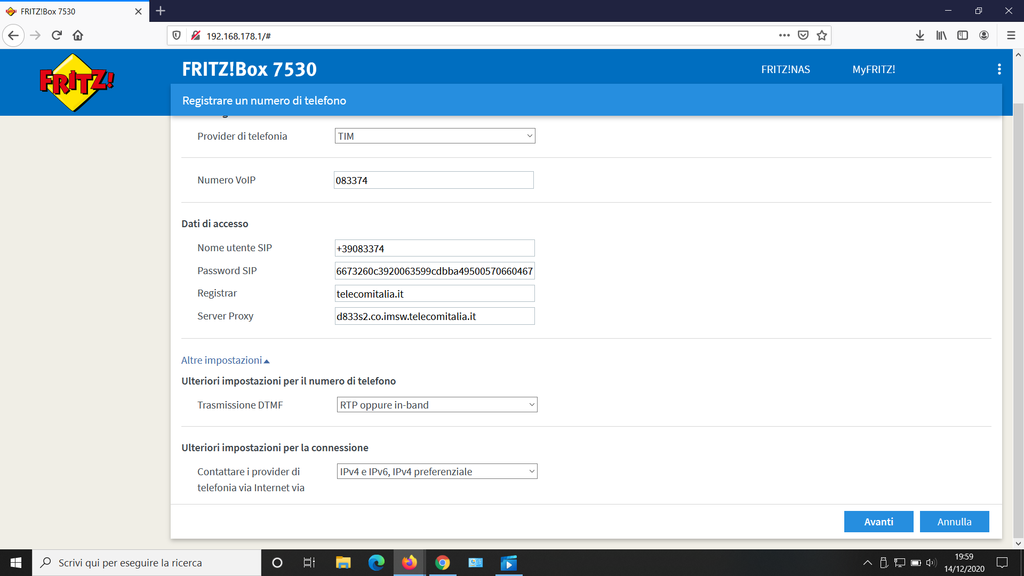Toggle Firefox sidebar view
The width and height of the screenshot is (1024, 576).
963,35
